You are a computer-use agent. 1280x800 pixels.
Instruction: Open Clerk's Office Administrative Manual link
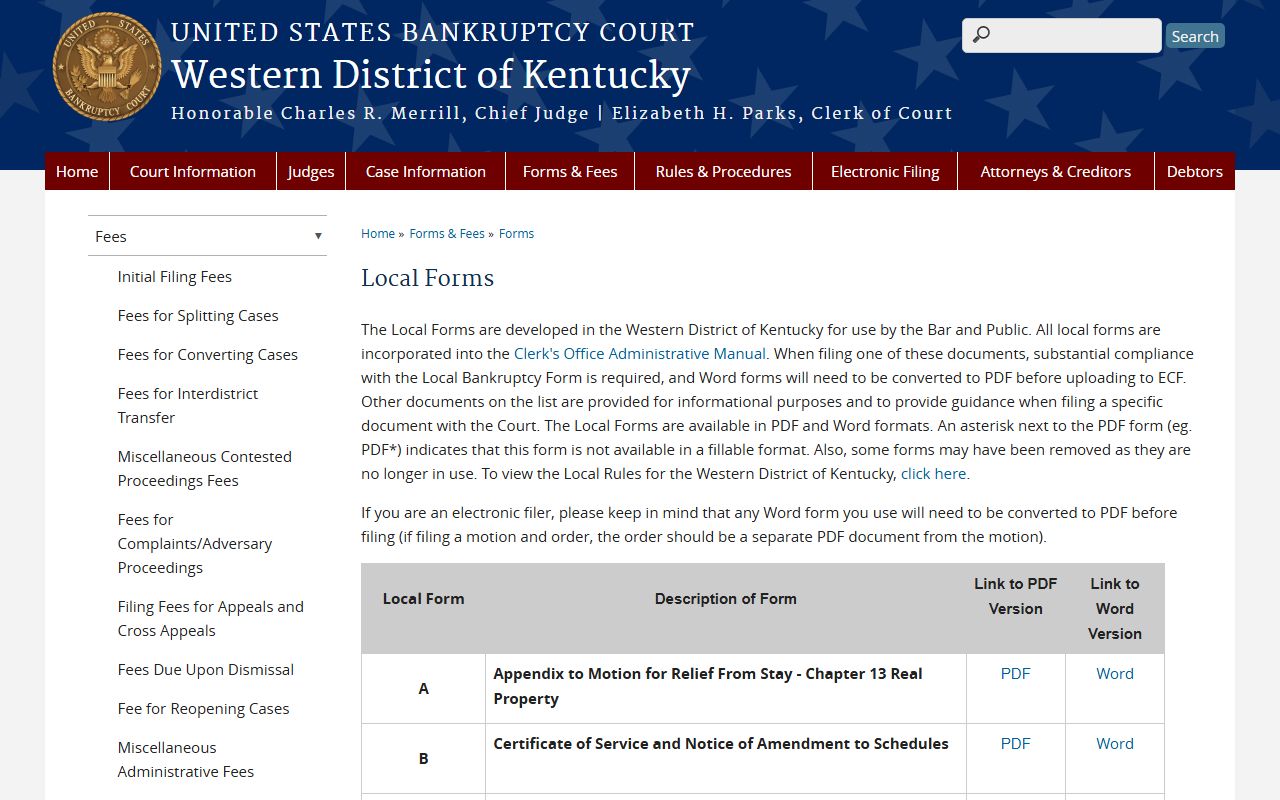640,353
